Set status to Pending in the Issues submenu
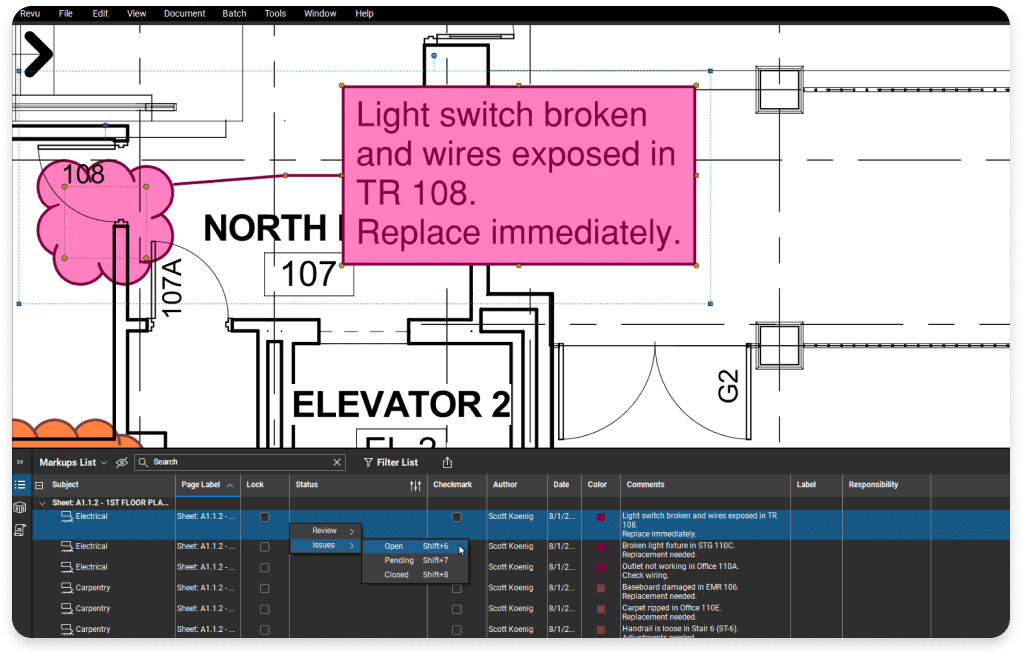 point(415,561)
